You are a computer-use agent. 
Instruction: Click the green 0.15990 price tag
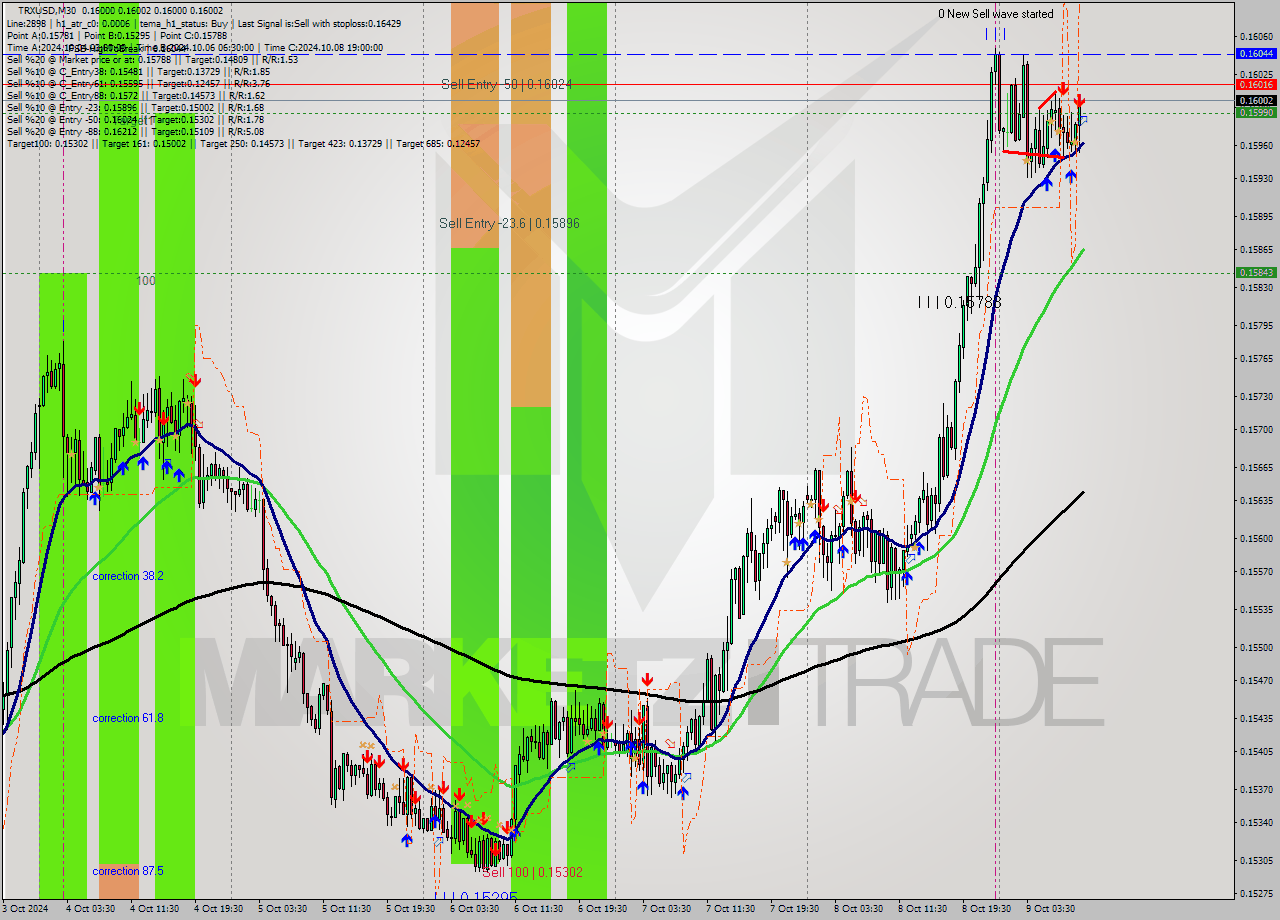click(1256, 112)
